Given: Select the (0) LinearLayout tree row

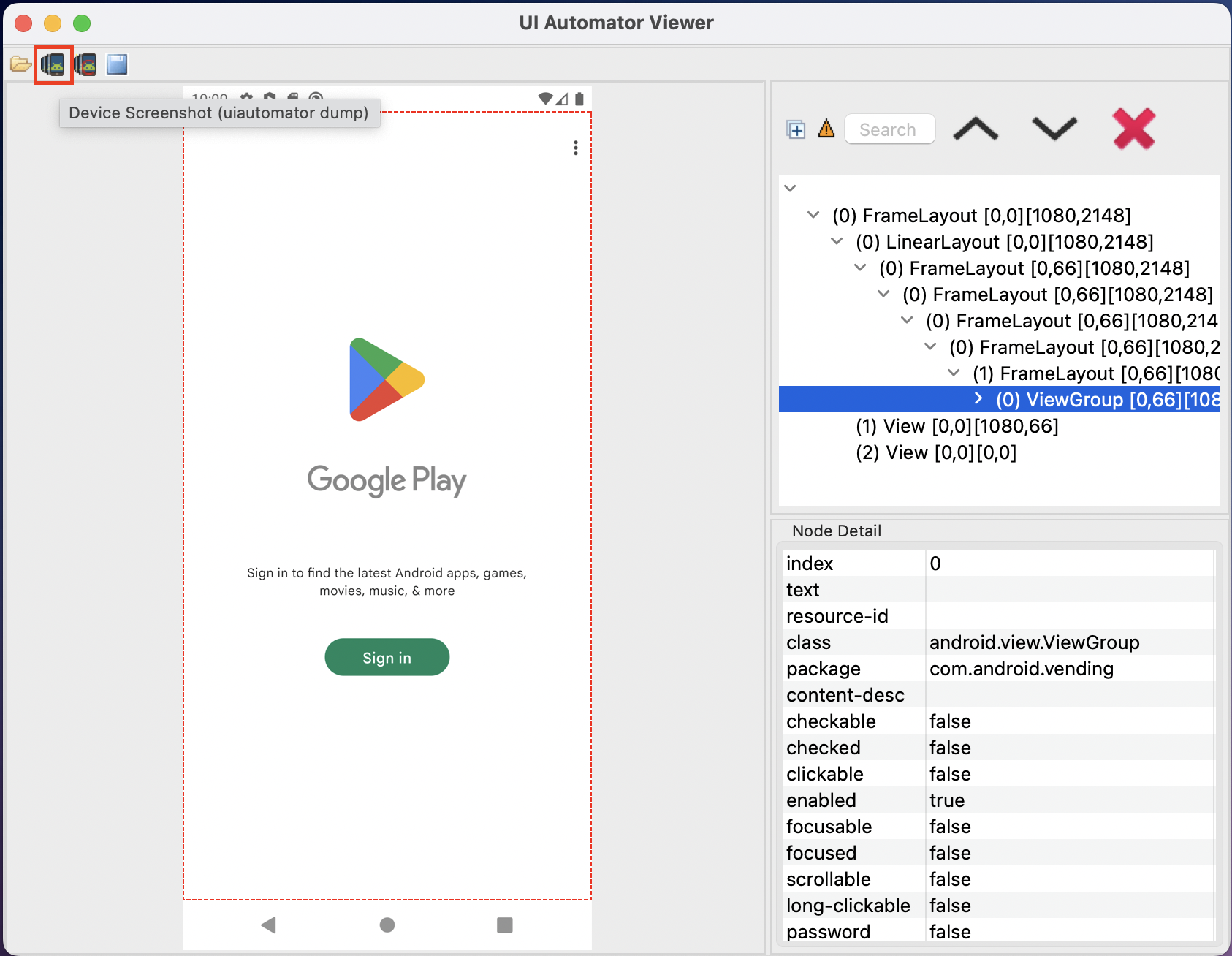Looking at the screenshot, I should pos(1004,242).
